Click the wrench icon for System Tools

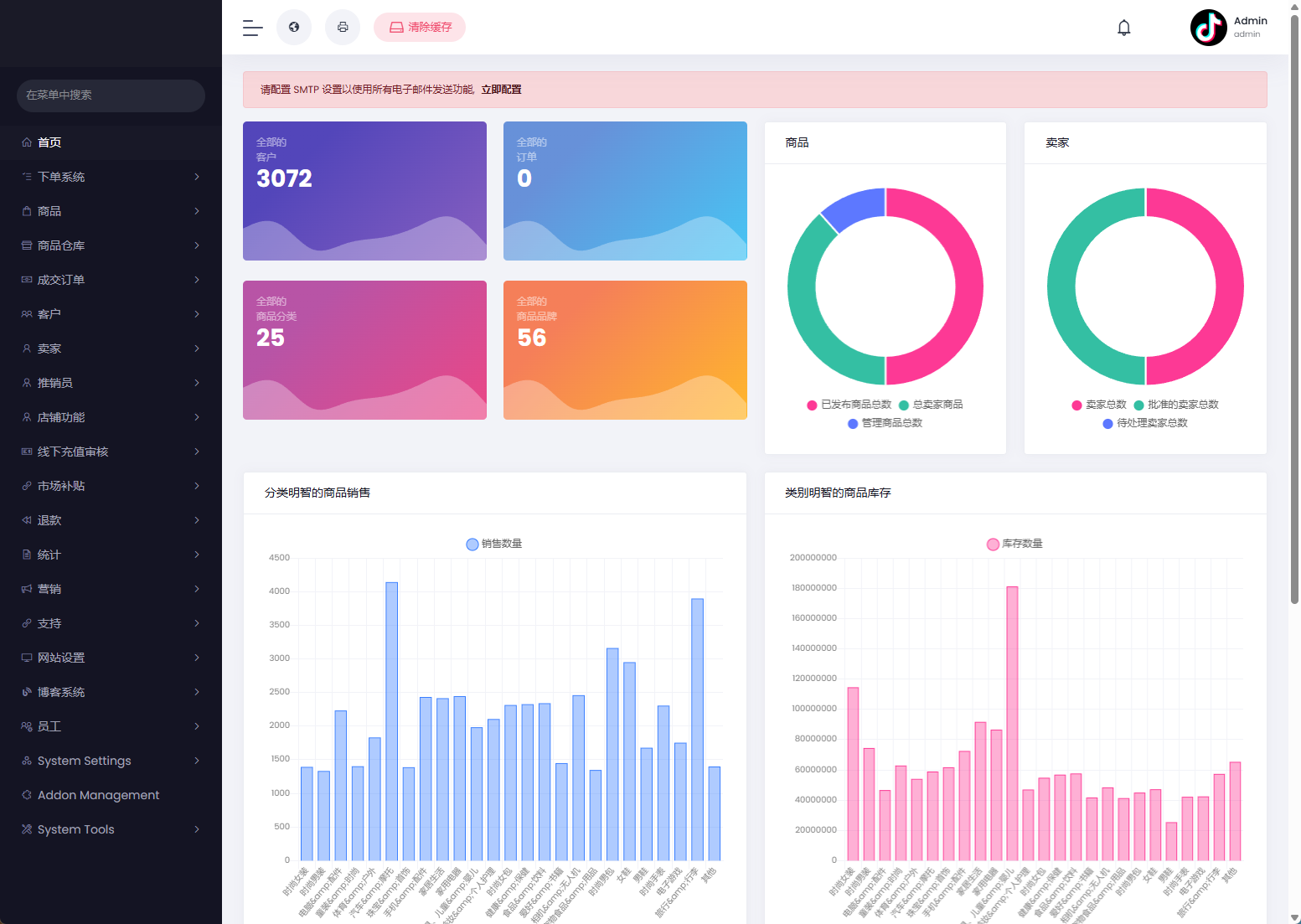(27, 829)
